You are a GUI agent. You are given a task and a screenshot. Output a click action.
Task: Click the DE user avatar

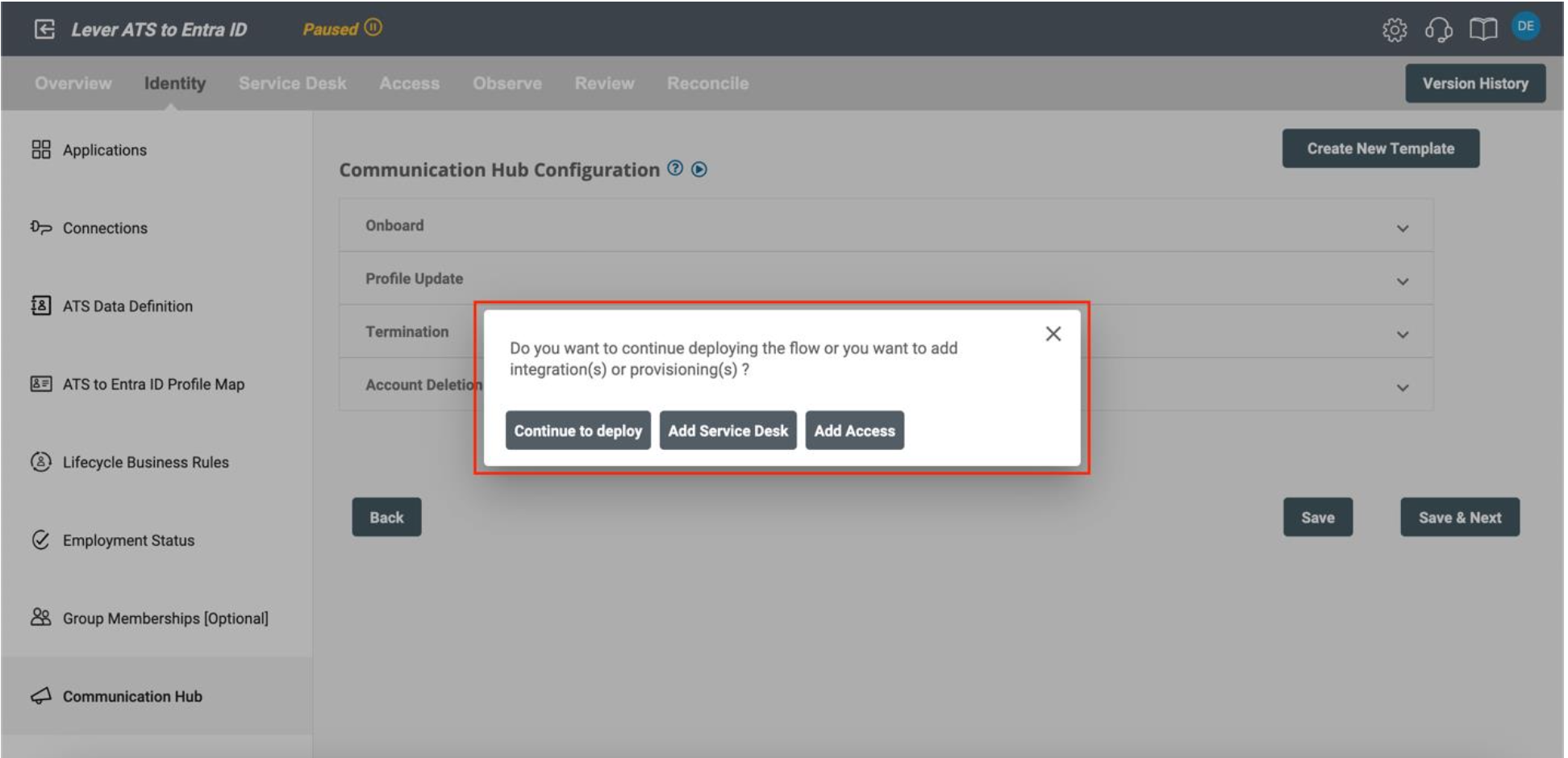[x=1525, y=27]
